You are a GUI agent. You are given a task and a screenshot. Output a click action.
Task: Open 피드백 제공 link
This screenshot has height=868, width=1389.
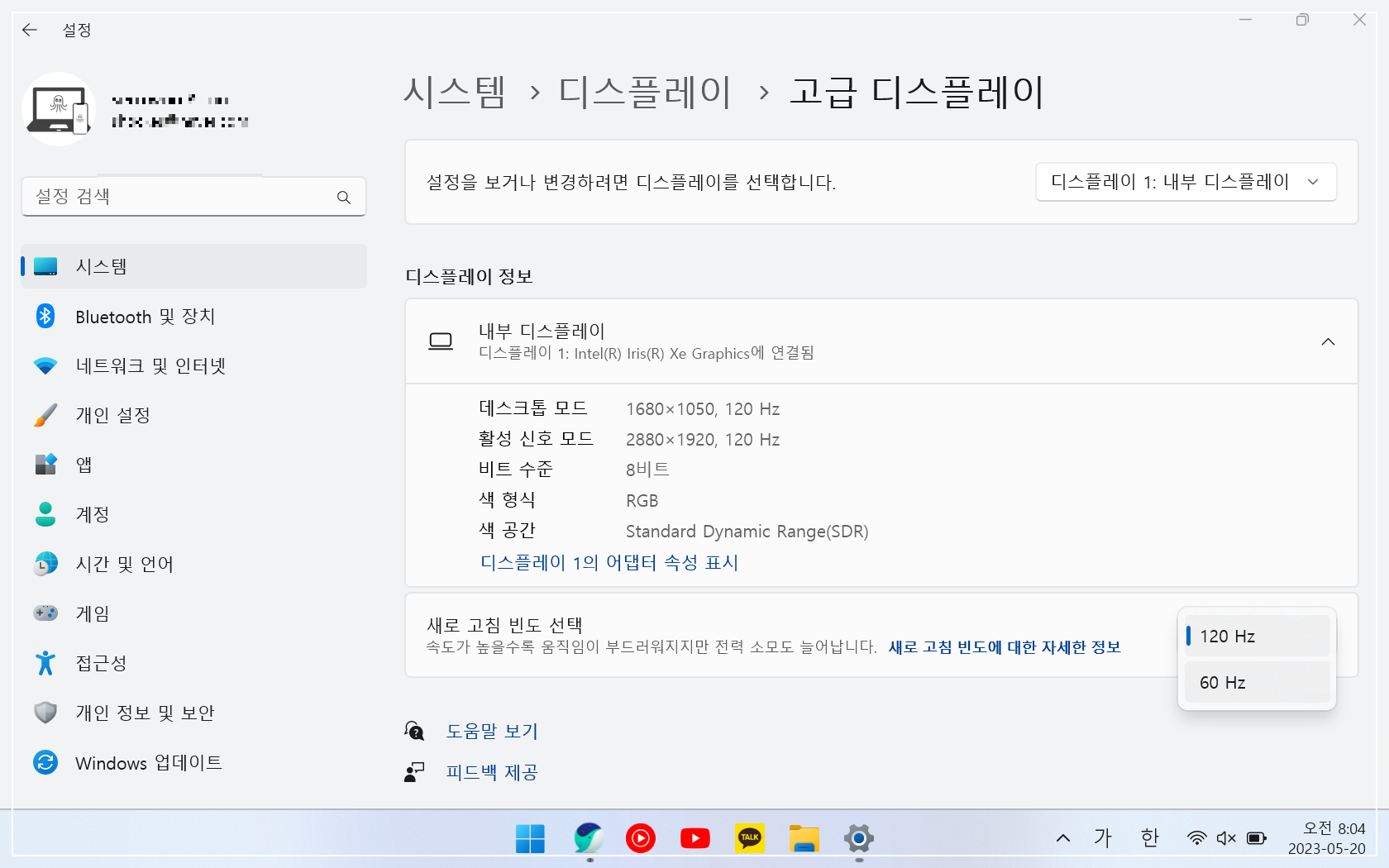tap(492, 773)
